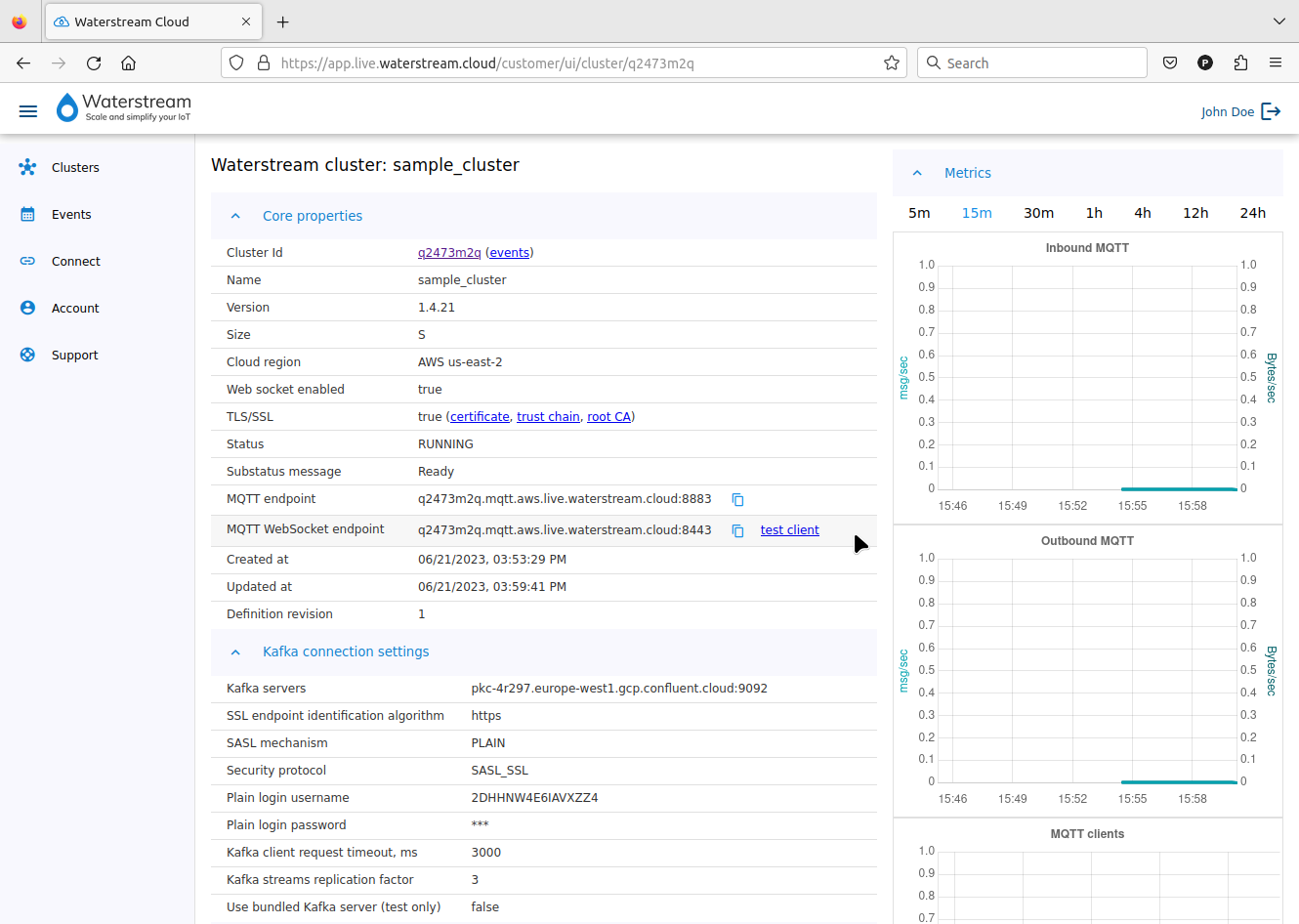Select the 12h metrics range
The height and width of the screenshot is (924, 1299).
[1195, 213]
